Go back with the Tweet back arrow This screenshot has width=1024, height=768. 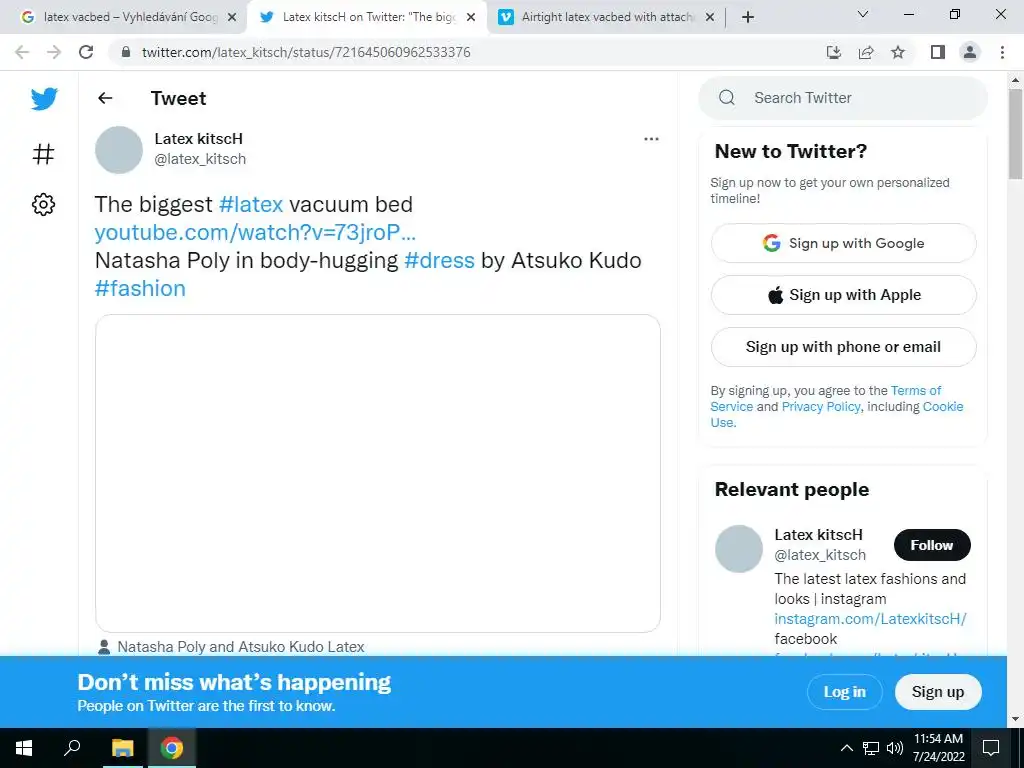pyautogui.click(x=105, y=98)
